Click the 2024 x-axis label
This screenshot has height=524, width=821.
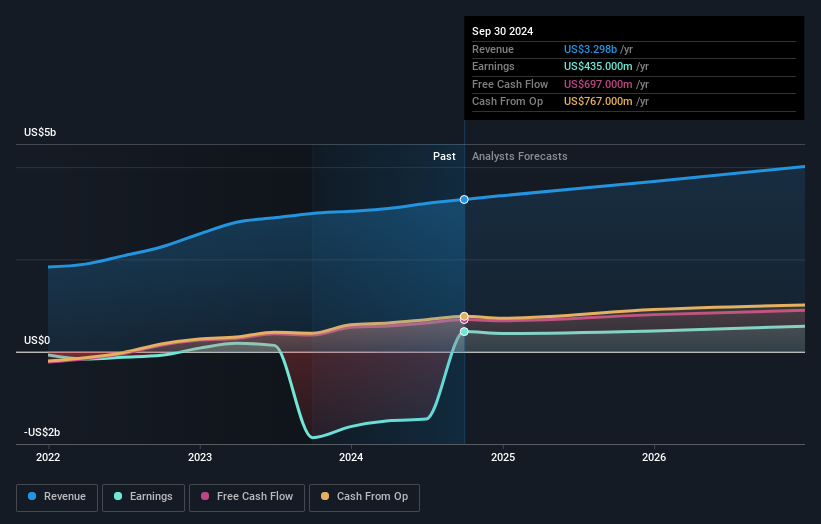(351, 458)
